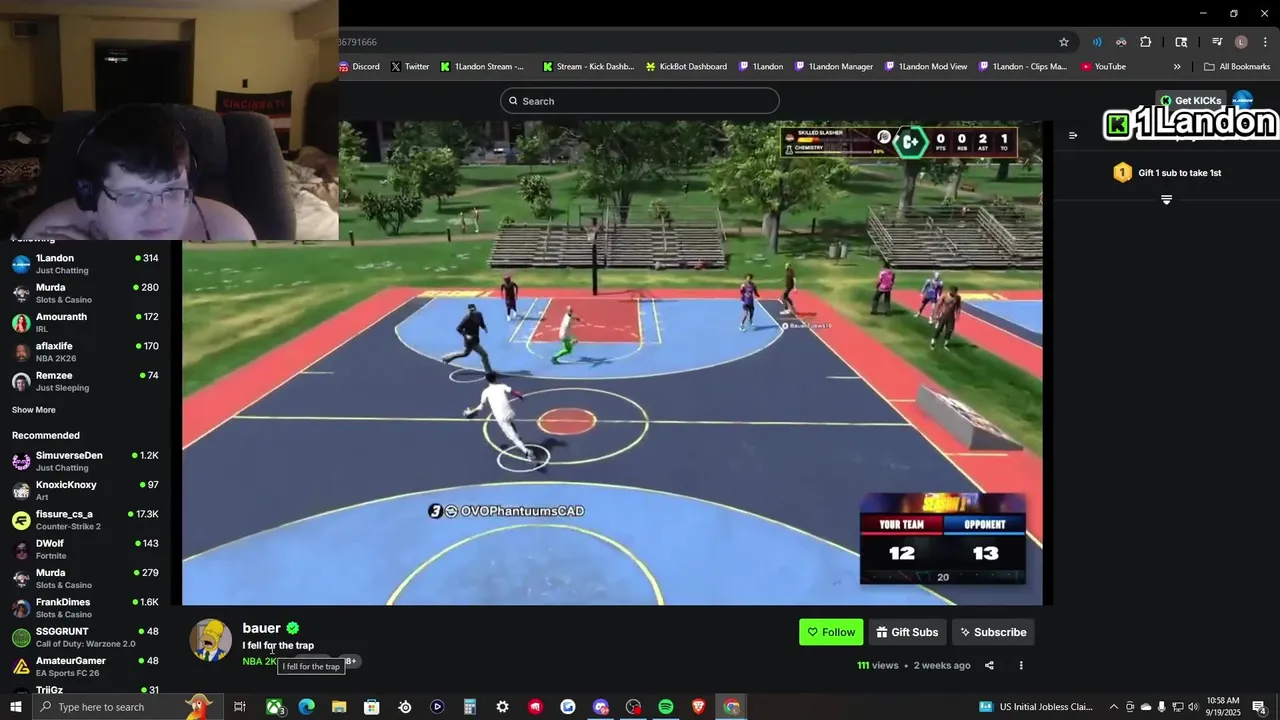Open 1Landon channel in sidebar

tap(85, 264)
